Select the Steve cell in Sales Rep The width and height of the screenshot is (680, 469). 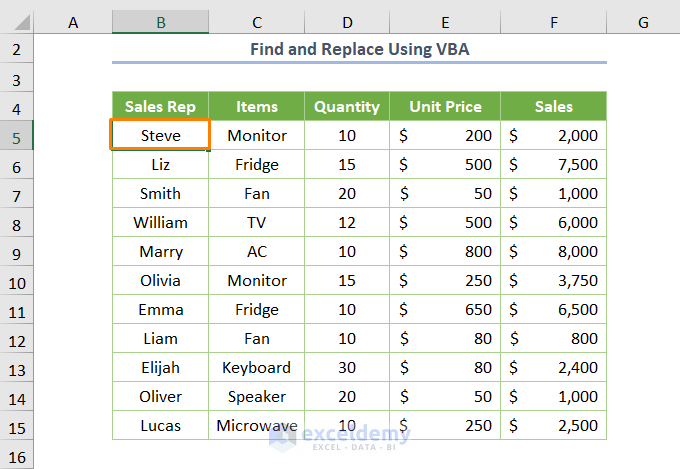click(x=160, y=135)
